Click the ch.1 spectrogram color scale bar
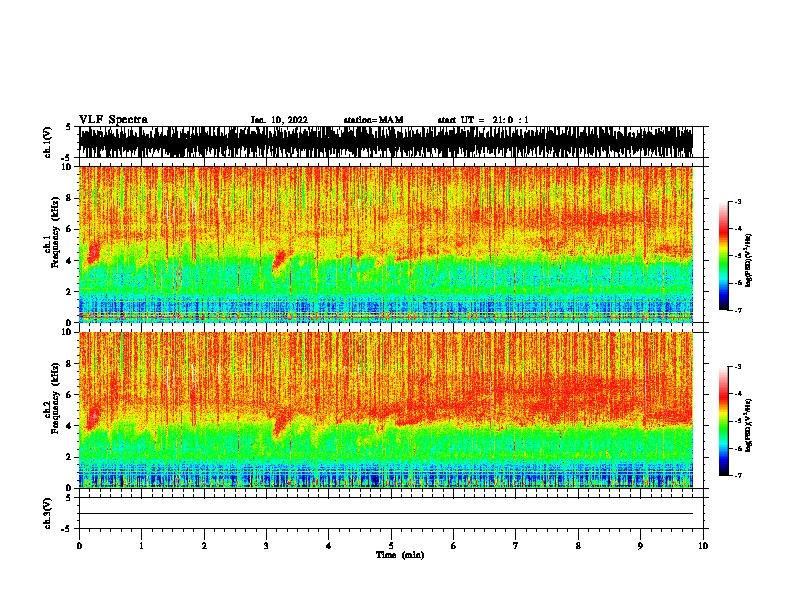This screenshot has height=612, width=792. [724, 256]
